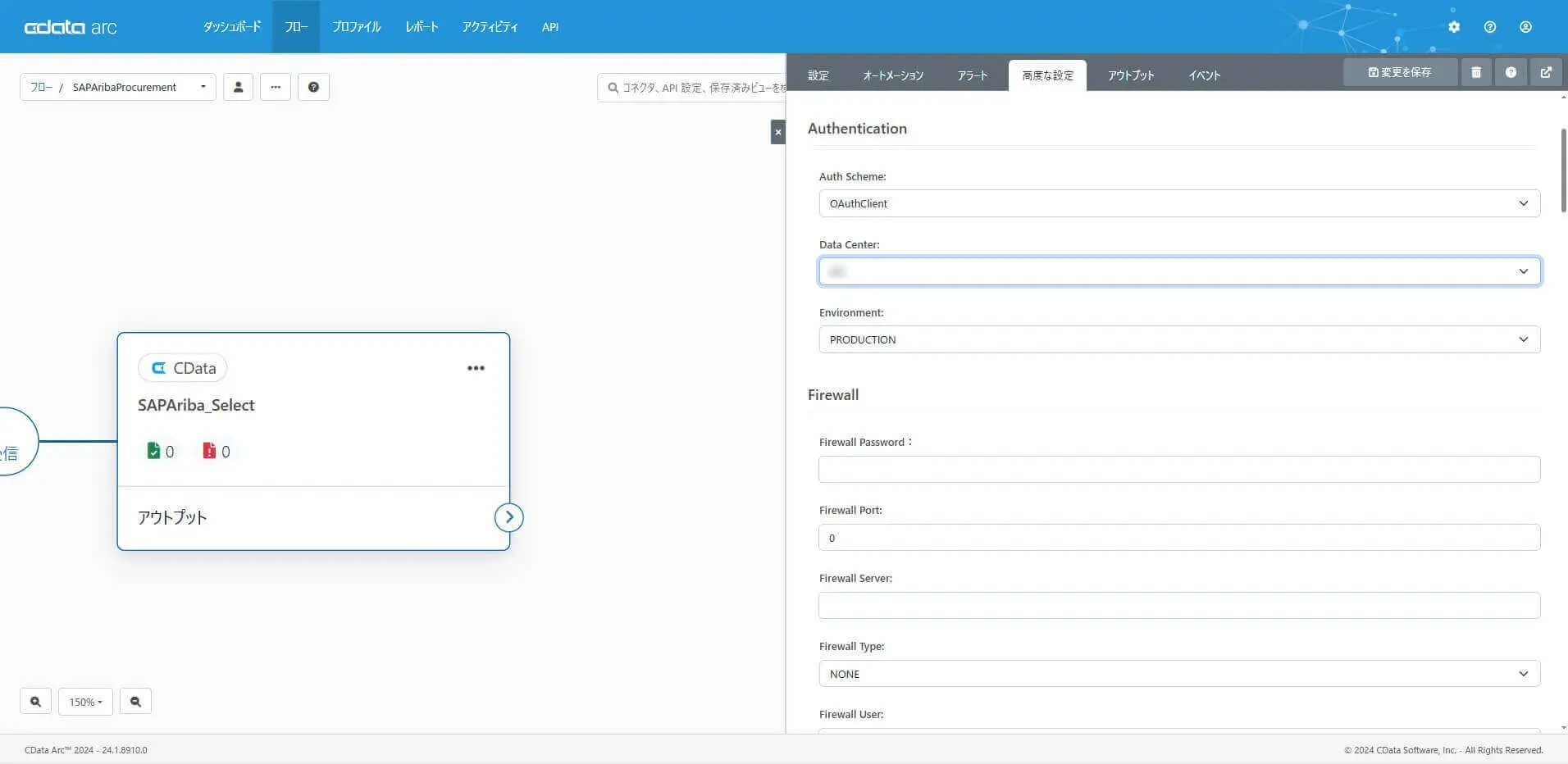Open the 150% zoom level dropdown
This screenshot has height=764, width=1568.
coord(85,702)
